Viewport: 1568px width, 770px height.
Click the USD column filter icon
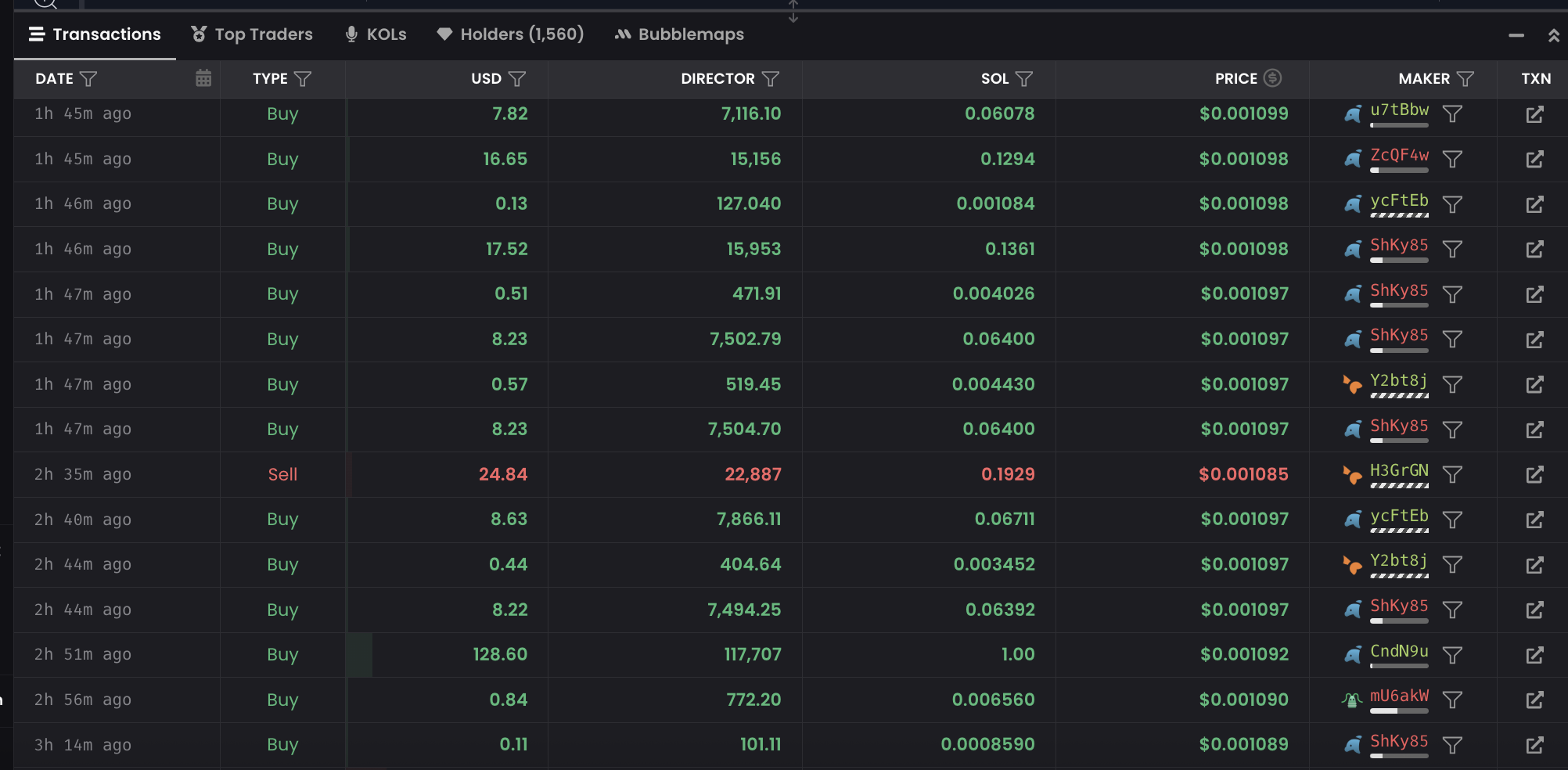517,79
